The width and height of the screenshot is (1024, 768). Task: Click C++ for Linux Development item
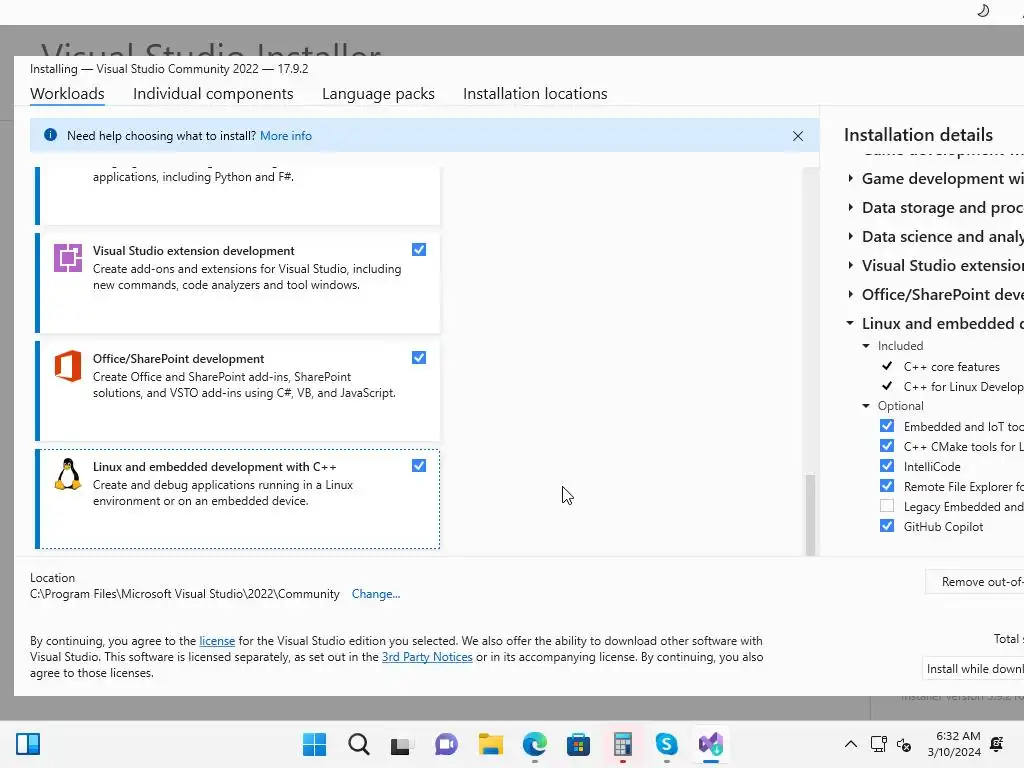(x=963, y=387)
